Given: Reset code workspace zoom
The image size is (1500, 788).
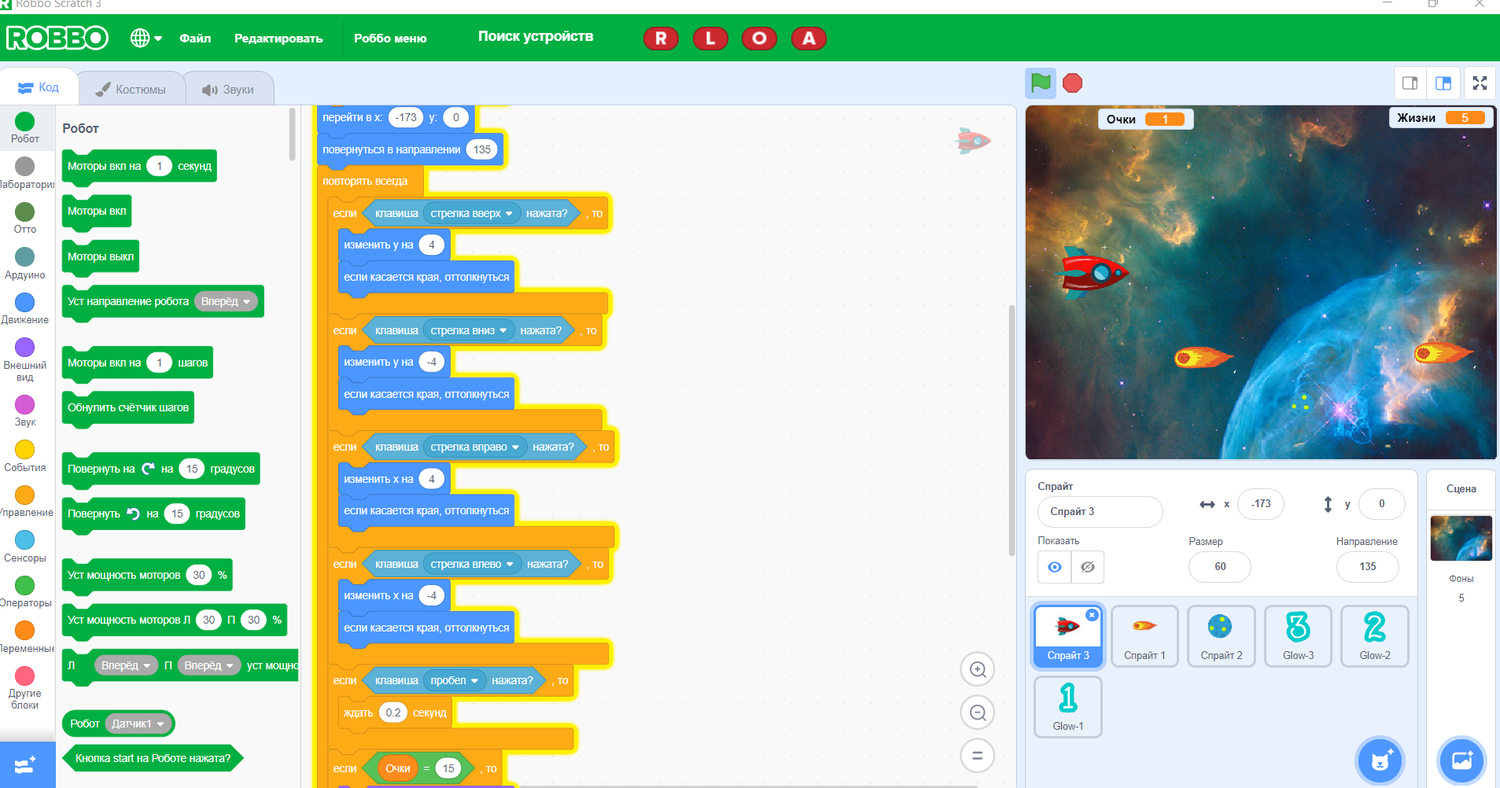Looking at the screenshot, I should [978, 755].
